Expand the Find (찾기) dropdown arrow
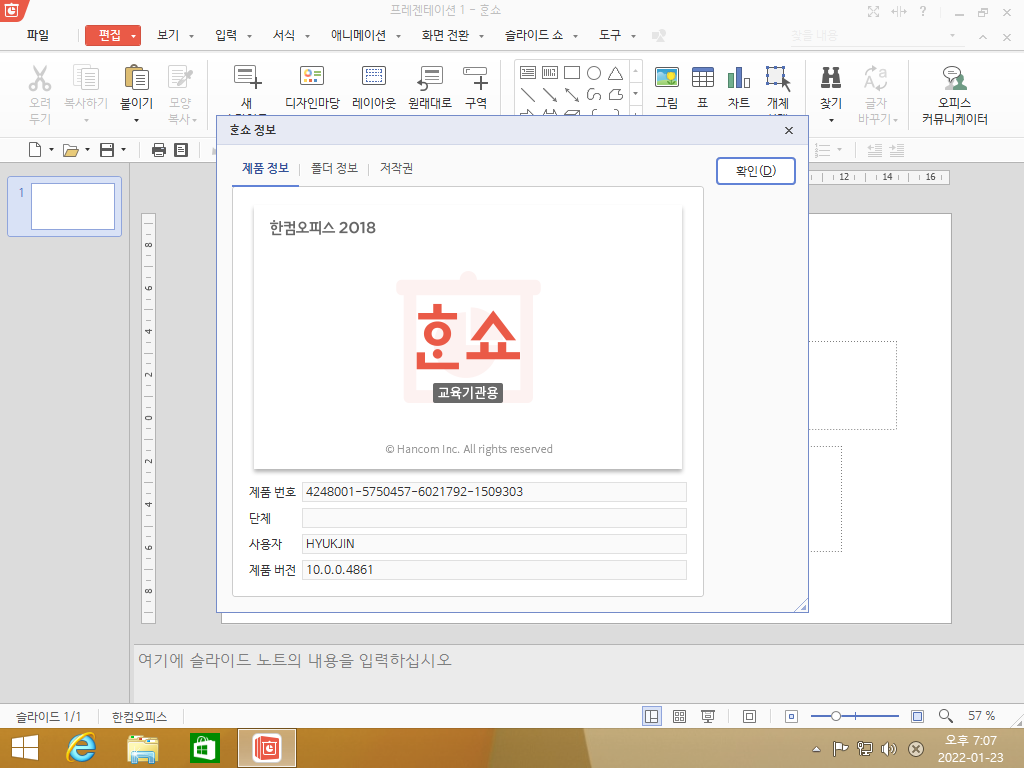This screenshot has width=1024, height=768. [x=831, y=120]
